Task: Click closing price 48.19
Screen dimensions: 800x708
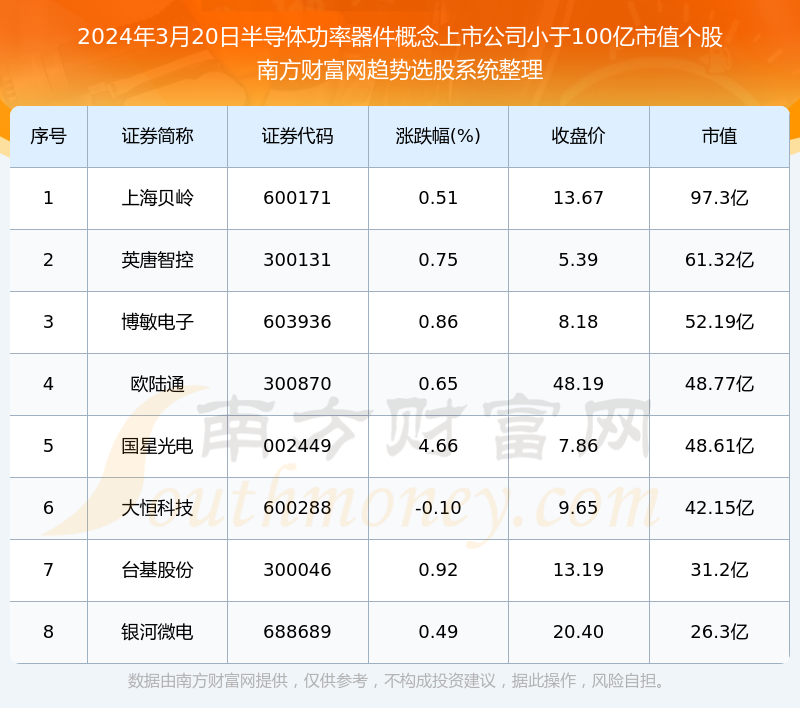Action: [x=578, y=384]
